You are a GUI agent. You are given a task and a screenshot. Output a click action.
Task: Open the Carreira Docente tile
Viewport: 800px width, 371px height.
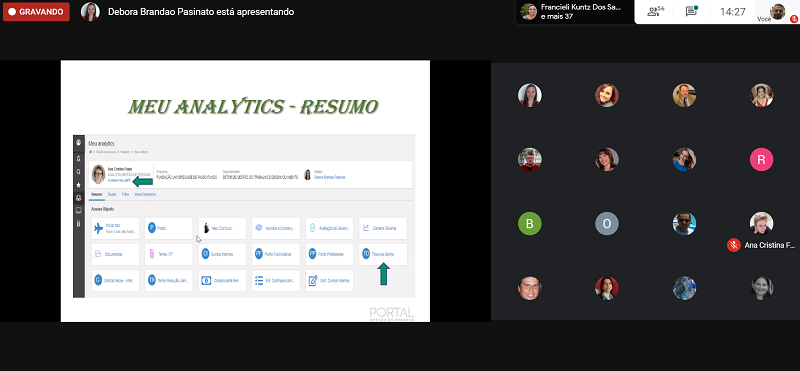(383, 228)
